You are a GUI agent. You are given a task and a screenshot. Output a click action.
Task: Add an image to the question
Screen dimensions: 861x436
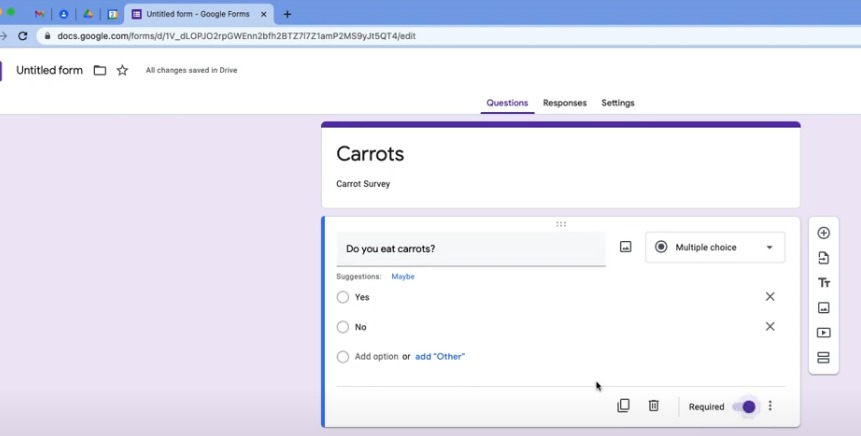[625, 247]
